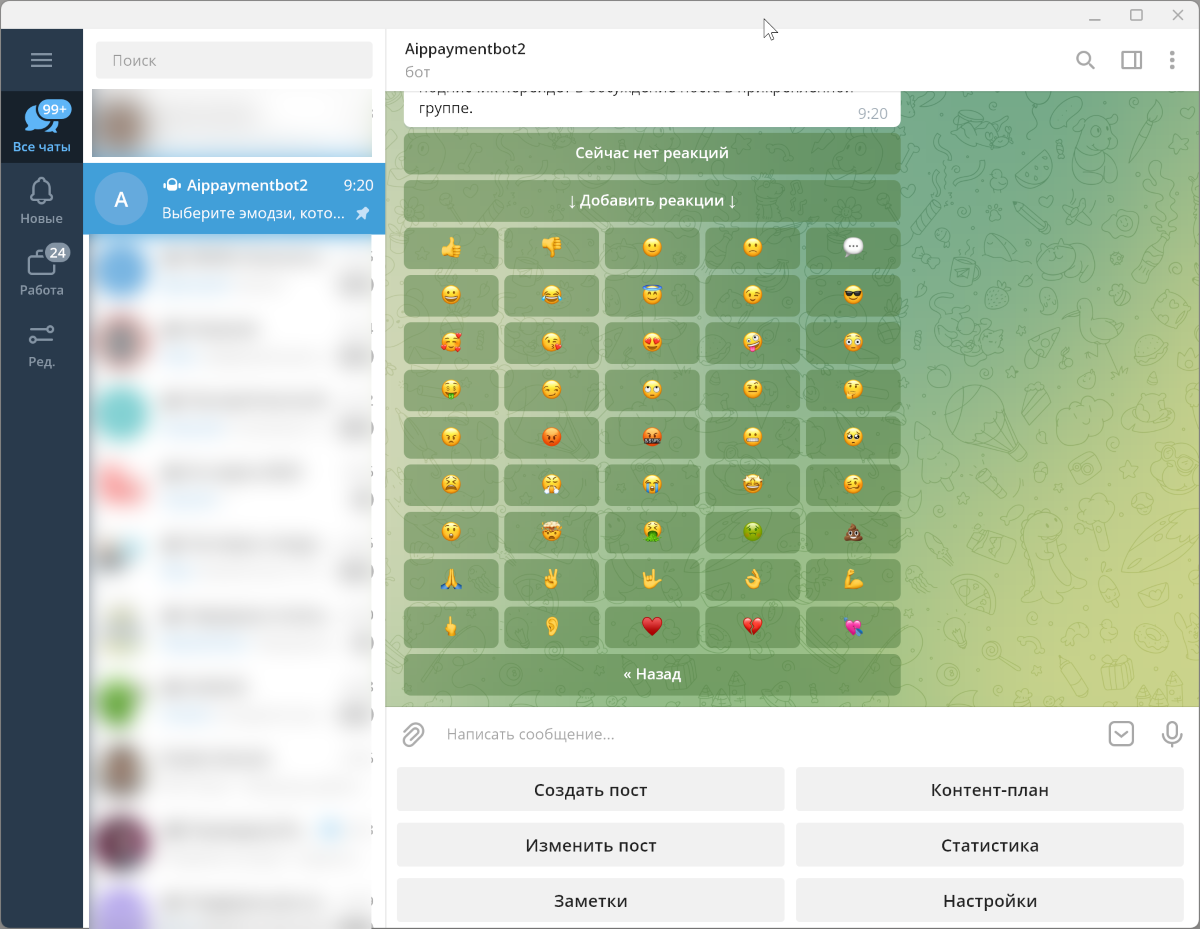Select the exploding head emoji
The width and height of the screenshot is (1200, 929).
(x=552, y=532)
